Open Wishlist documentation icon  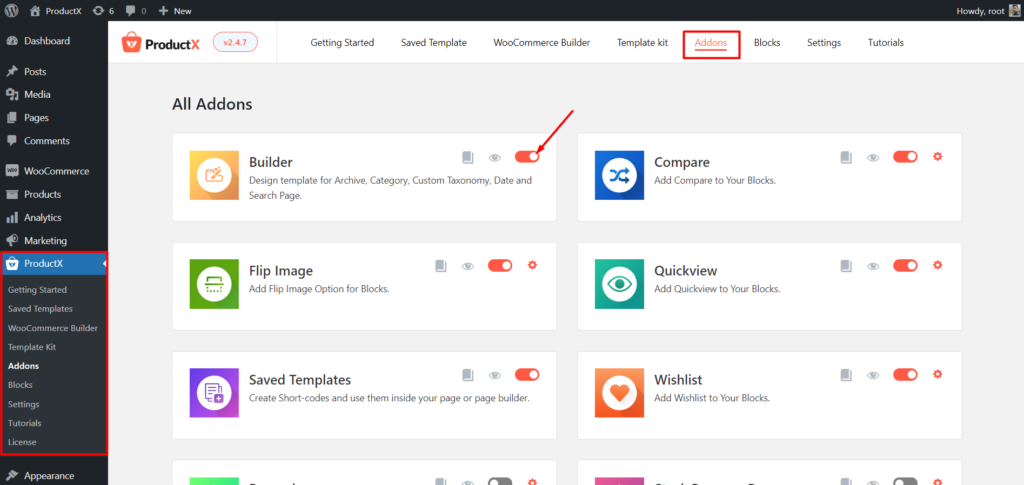(x=846, y=375)
